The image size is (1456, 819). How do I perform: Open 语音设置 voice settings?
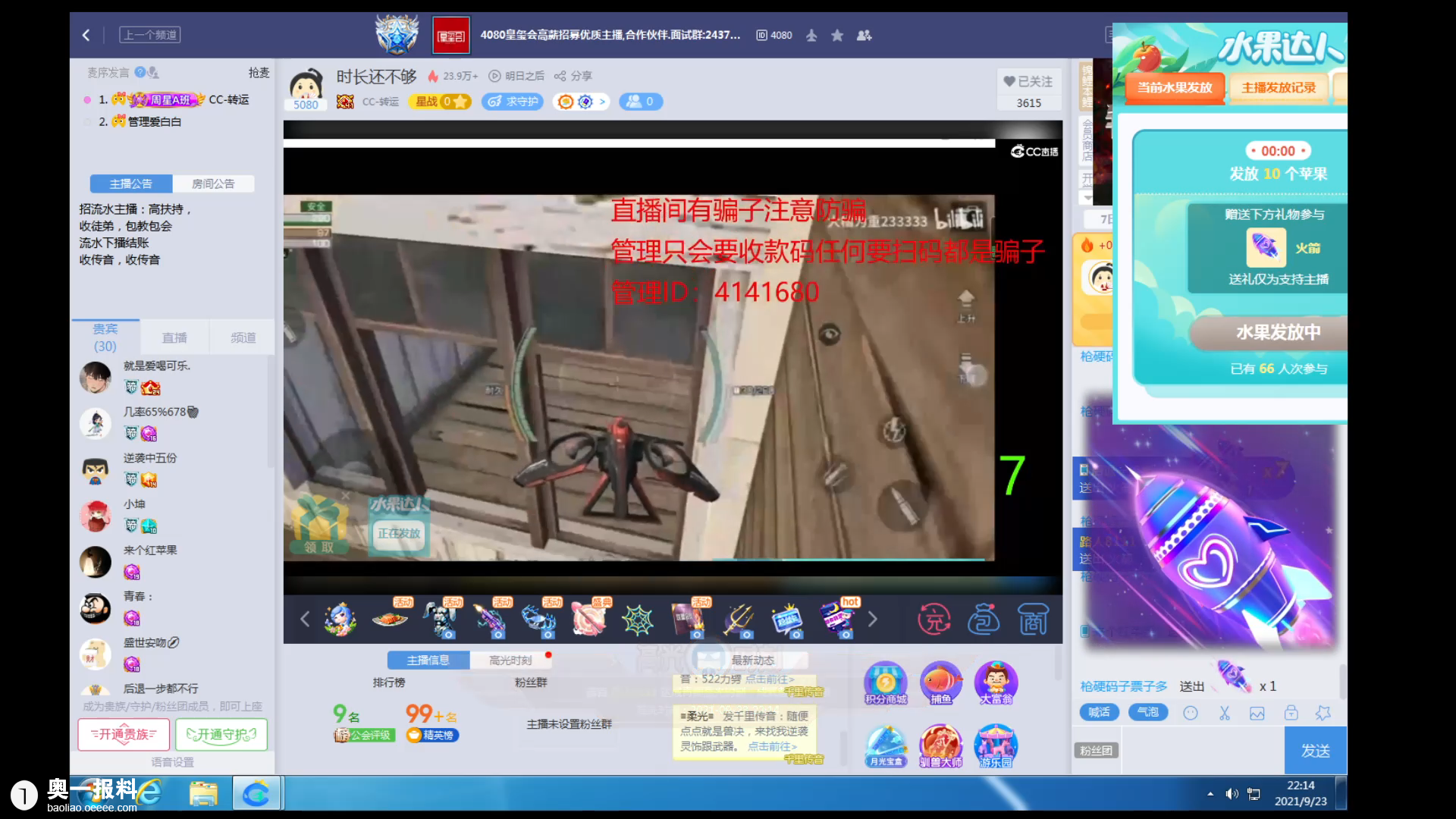pyautogui.click(x=173, y=762)
